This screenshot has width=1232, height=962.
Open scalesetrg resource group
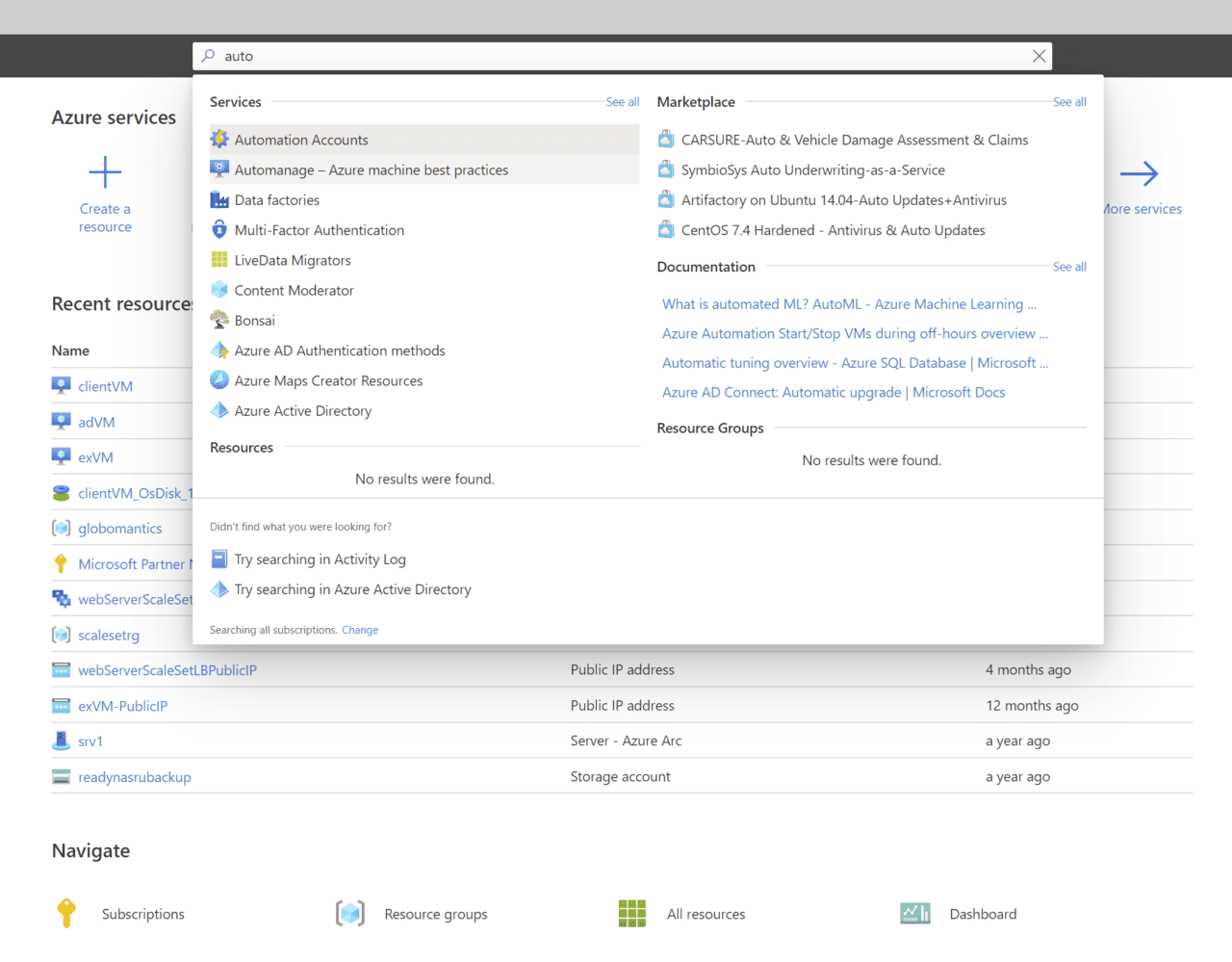coord(109,635)
